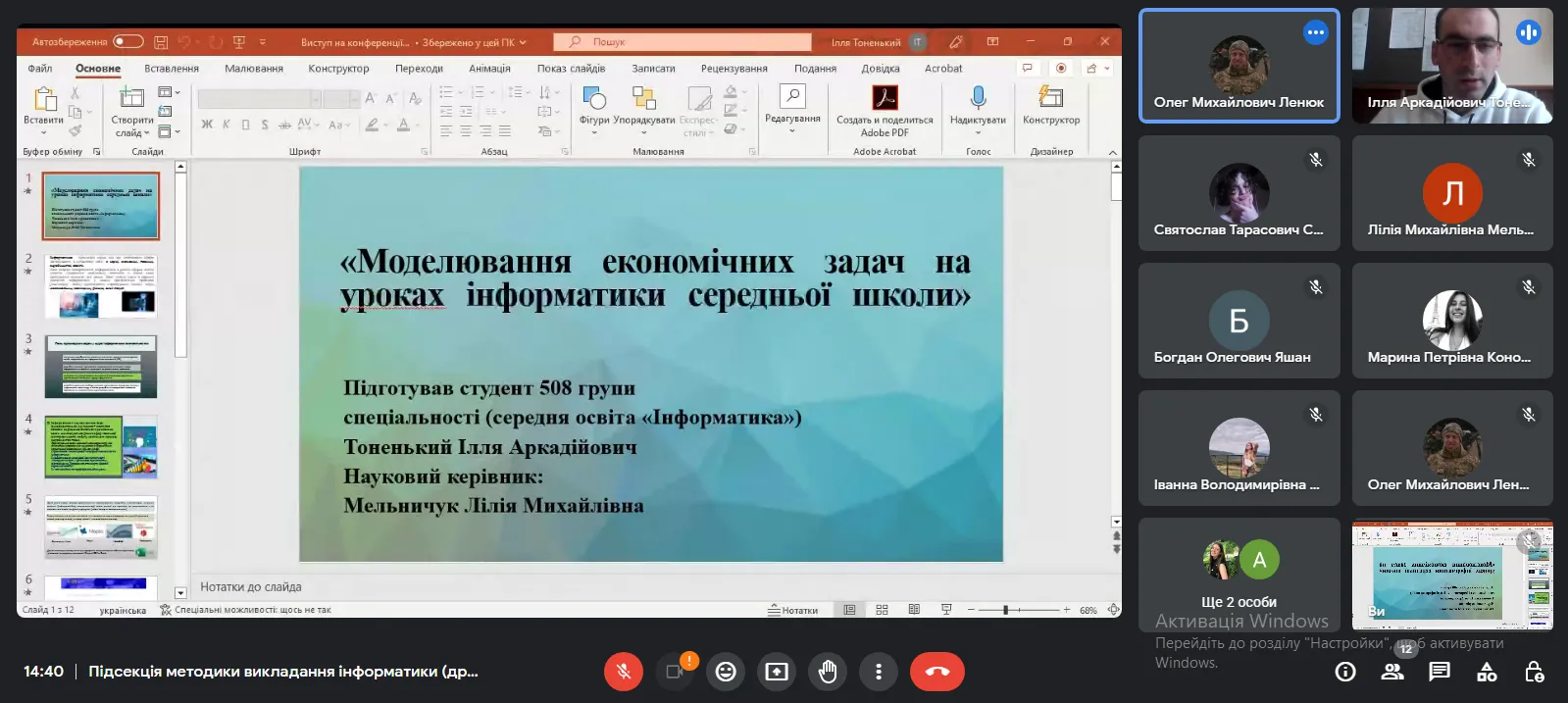Screen dimensions: 1568x703
Task: Toggle strikethrough text formatting
Action: point(284,125)
